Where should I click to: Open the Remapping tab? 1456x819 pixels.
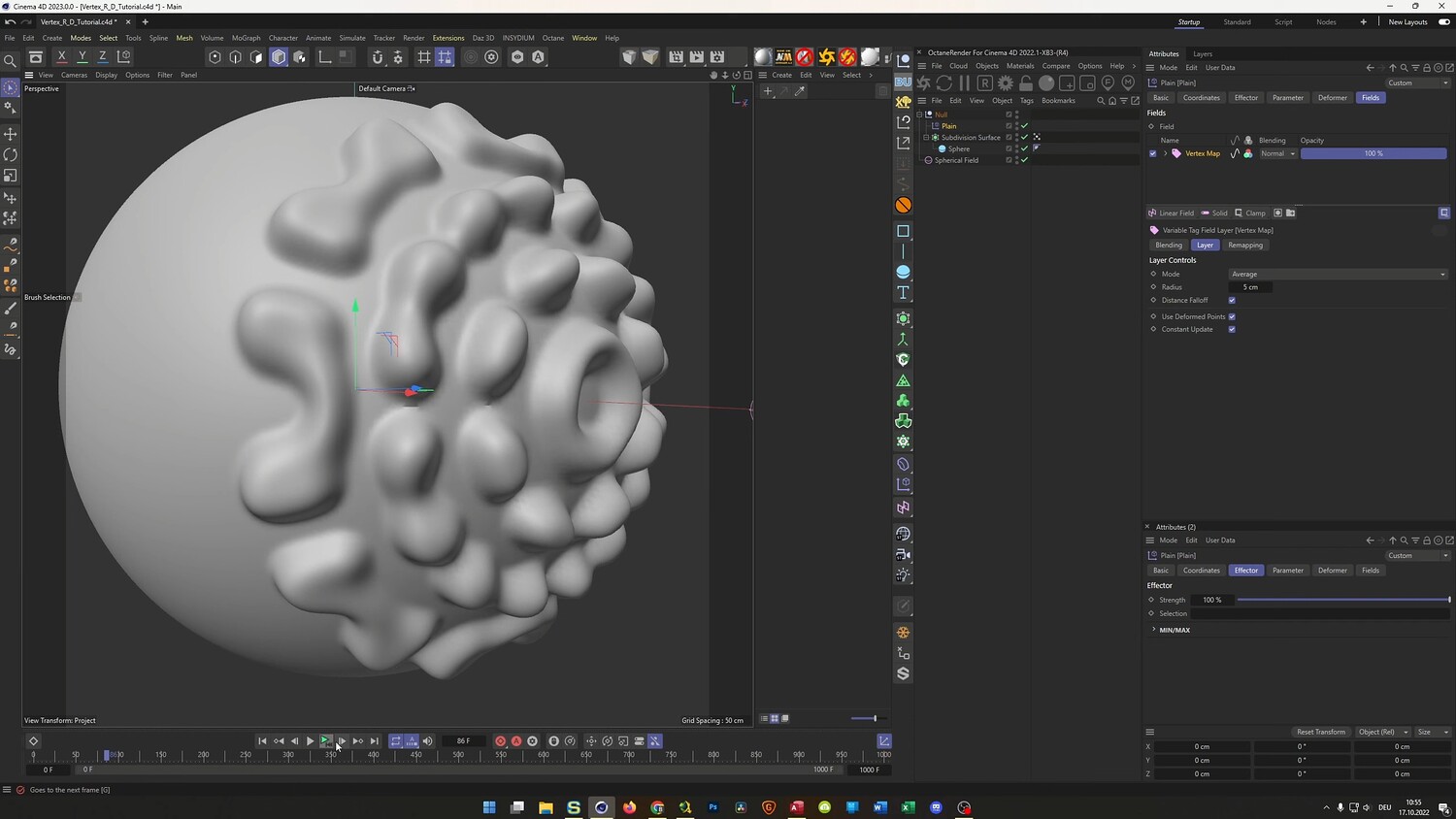pyautogui.click(x=1245, y=246)
